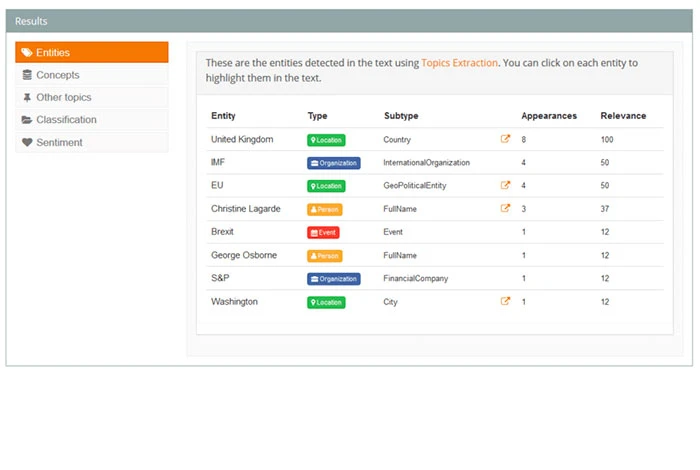700x470 pixels.
Task: Click the Organization badge for IMF
Action: pos(333,163)
